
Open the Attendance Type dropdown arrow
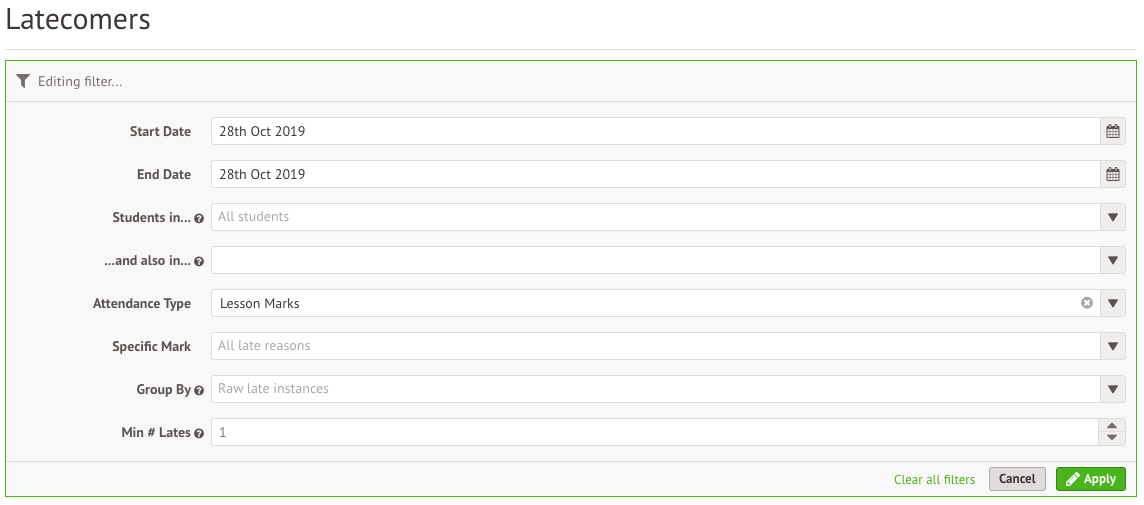1112,303
